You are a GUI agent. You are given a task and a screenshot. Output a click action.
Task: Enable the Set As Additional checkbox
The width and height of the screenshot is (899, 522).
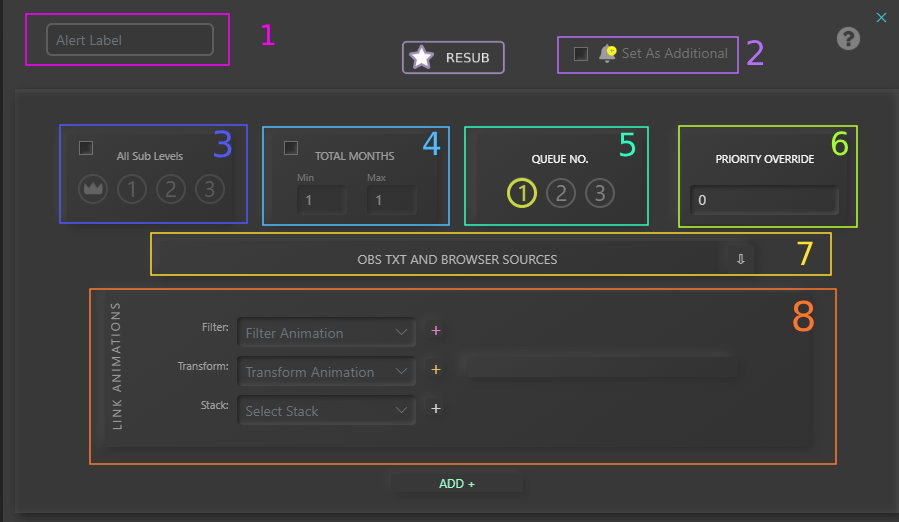581,54
